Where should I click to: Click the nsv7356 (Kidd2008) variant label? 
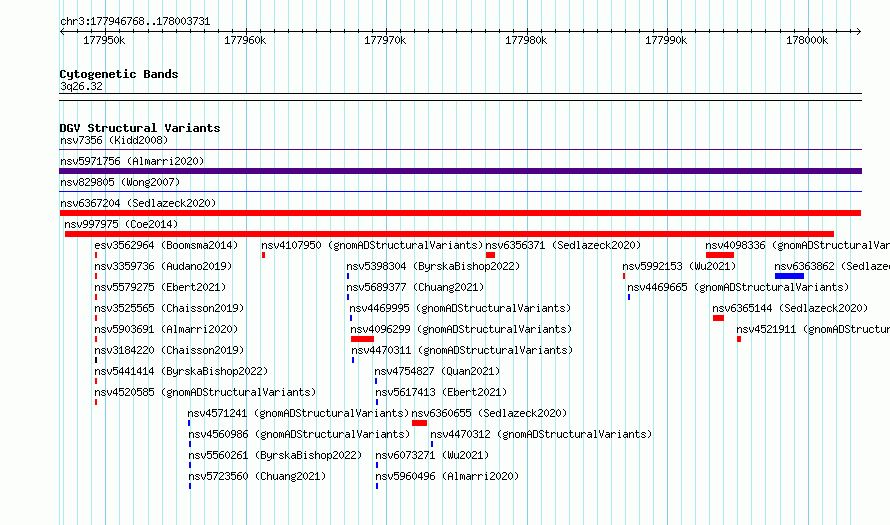(x=114, y=140)
